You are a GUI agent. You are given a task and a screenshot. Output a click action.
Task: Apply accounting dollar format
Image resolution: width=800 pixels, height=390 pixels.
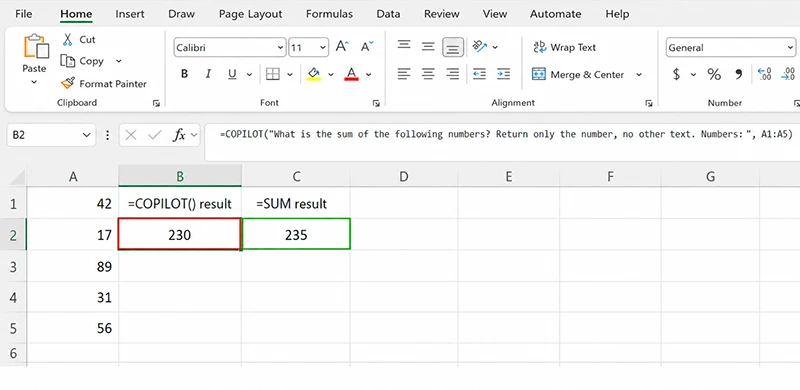677,75
